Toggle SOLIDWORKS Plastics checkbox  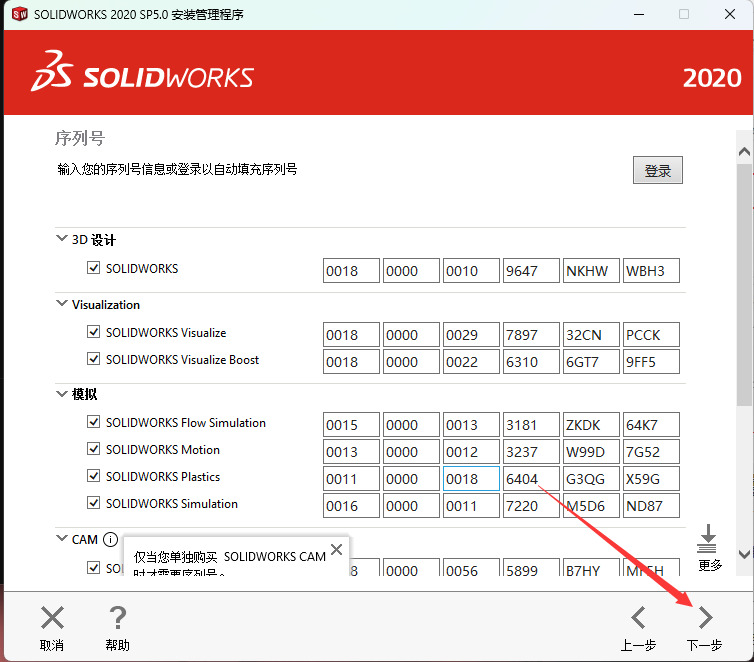point(93,475)
